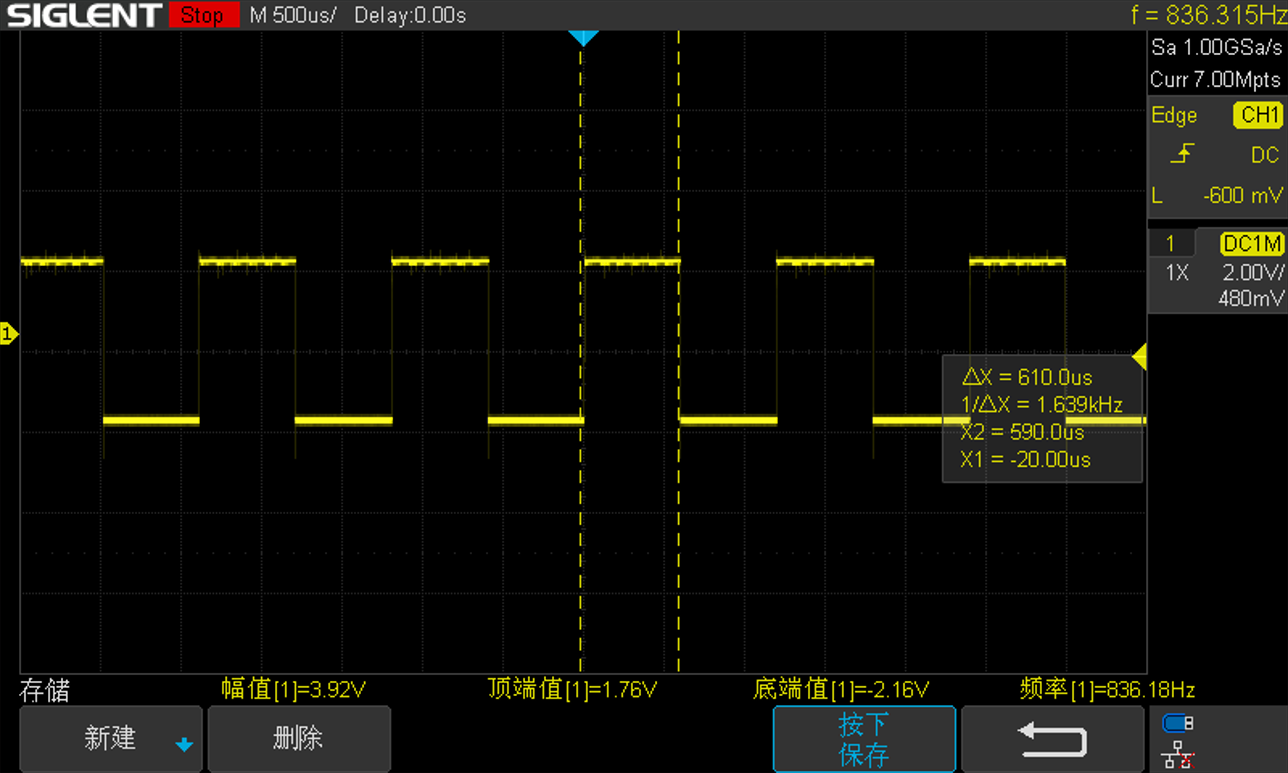Click the DC1M channel coupling badge
Viewport: 1288px width, 773px height.
pyautogui.click(x=1252, y=243)
